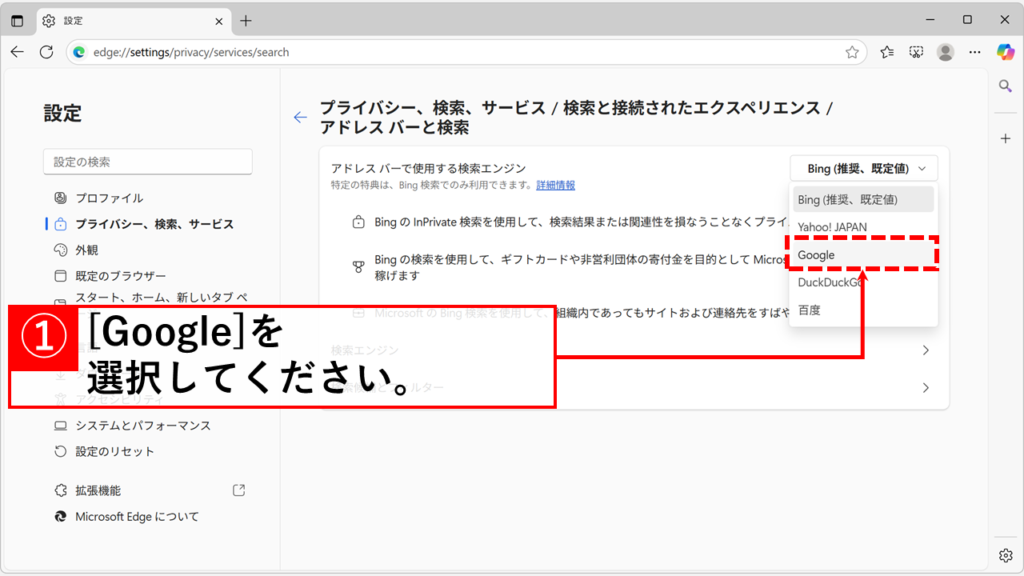
Task: Click the 外観 palette icon
Action: [60, 250]
